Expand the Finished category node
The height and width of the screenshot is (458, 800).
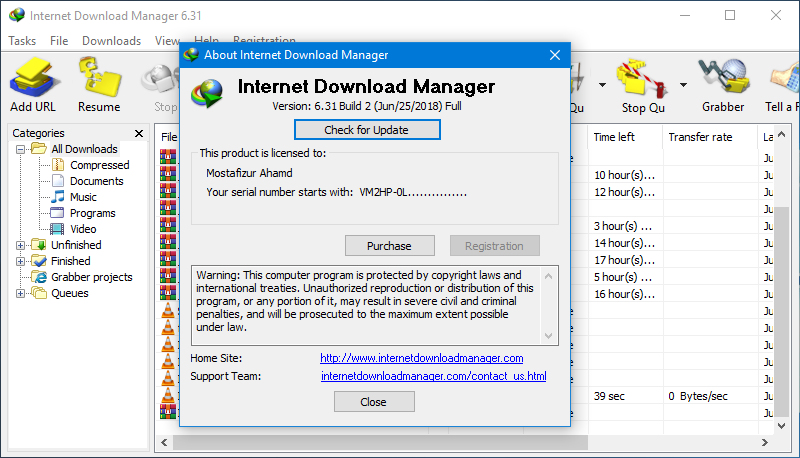(x=20, y=261)
